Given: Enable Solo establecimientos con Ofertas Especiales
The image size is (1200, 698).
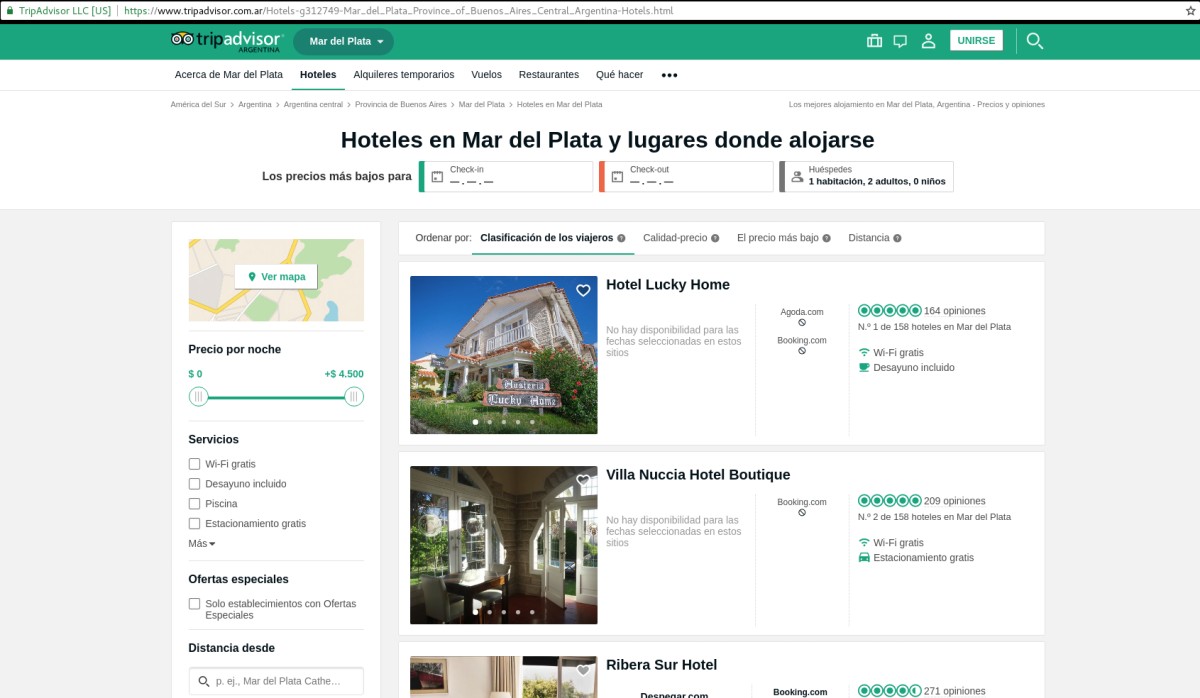Looking at the screenshot, I should point(194,603).
